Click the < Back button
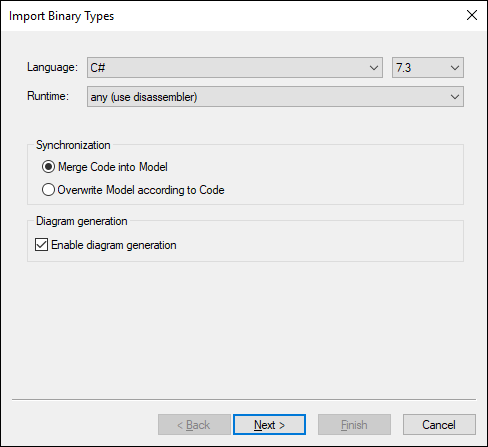The height and width of the screenshot is (447, 488). point(194,425)
